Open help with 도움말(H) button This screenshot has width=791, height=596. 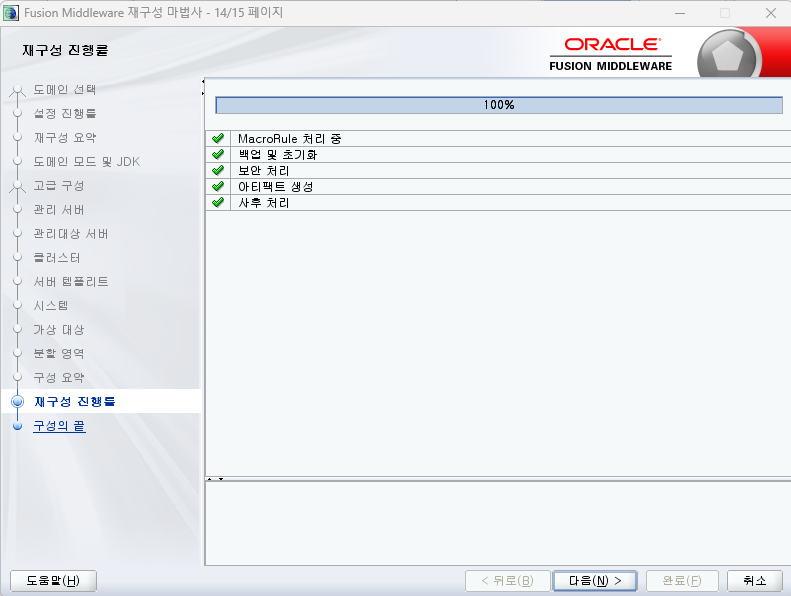coord(53,581)
